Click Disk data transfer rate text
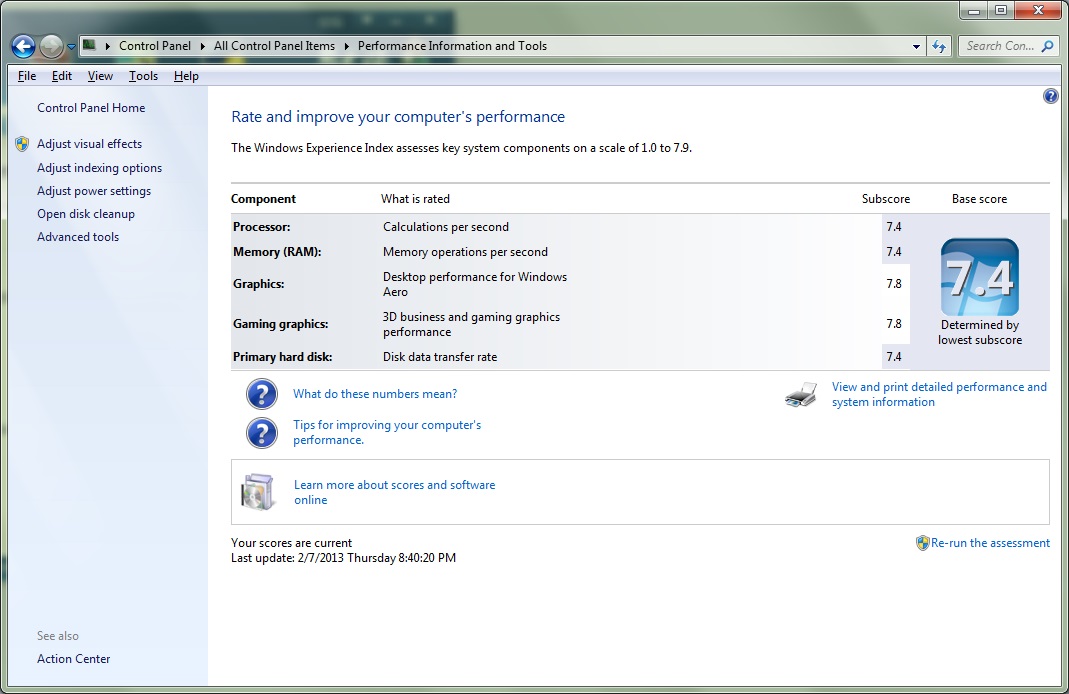 pos(440,357)
